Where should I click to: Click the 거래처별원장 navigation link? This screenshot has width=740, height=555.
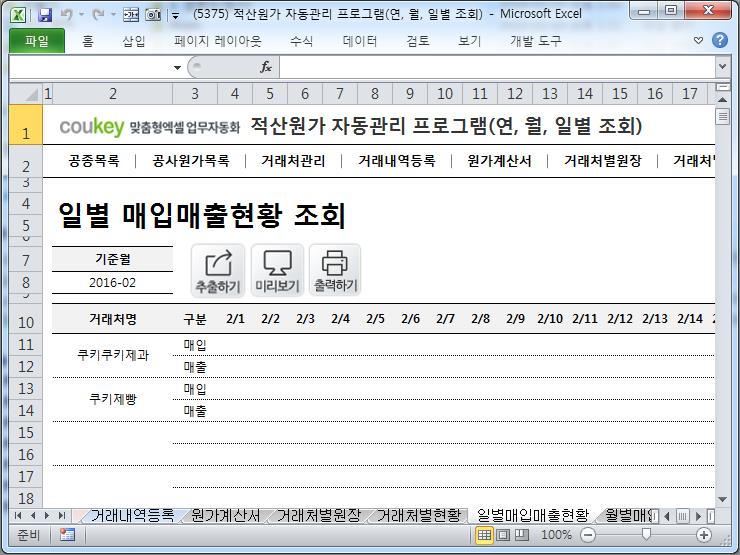point(603,161)
